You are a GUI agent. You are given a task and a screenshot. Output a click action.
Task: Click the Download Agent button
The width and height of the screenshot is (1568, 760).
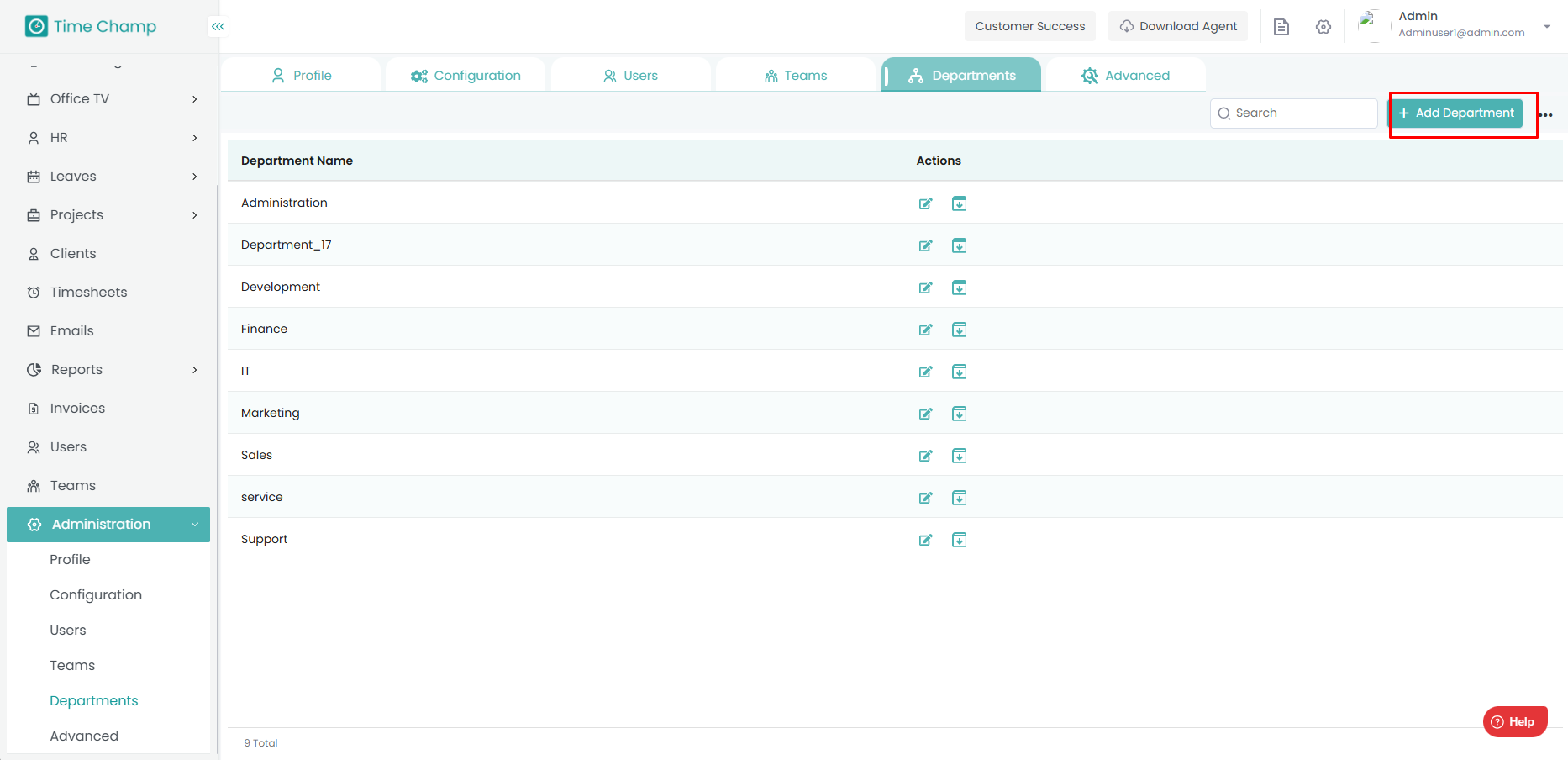tap(1178, 27)
